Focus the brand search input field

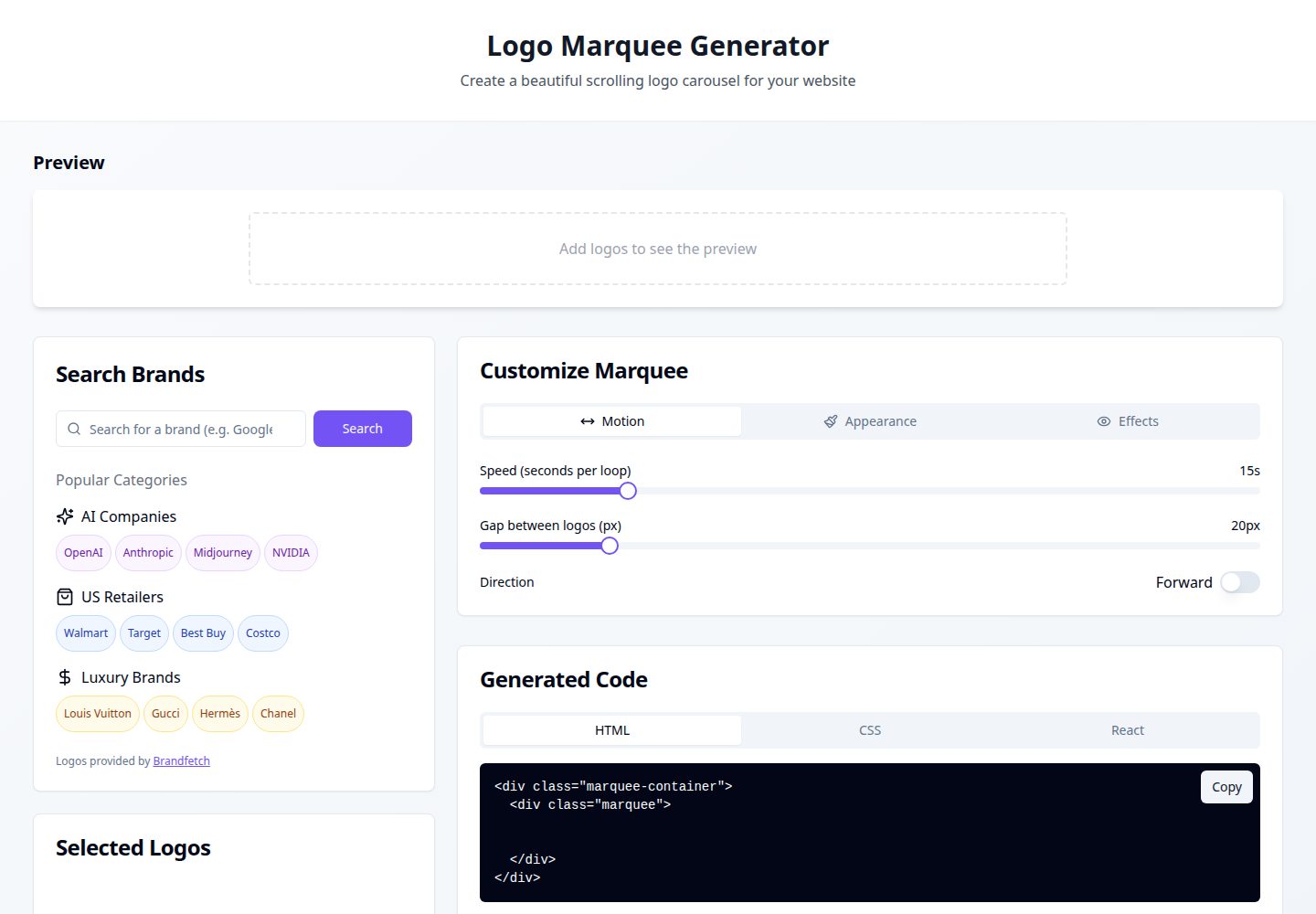pos(181,429)
